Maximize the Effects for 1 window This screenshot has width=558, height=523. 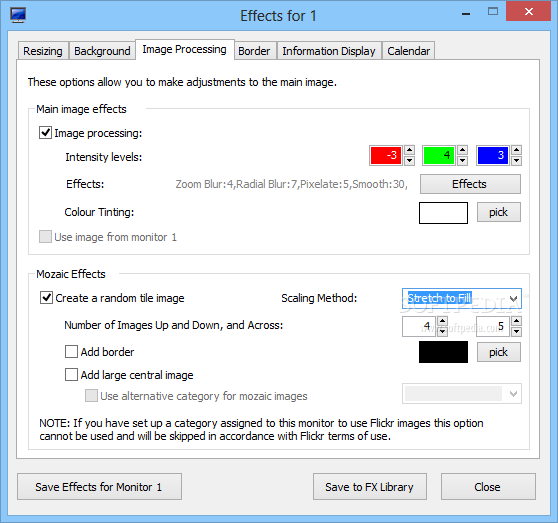(493, 12)
